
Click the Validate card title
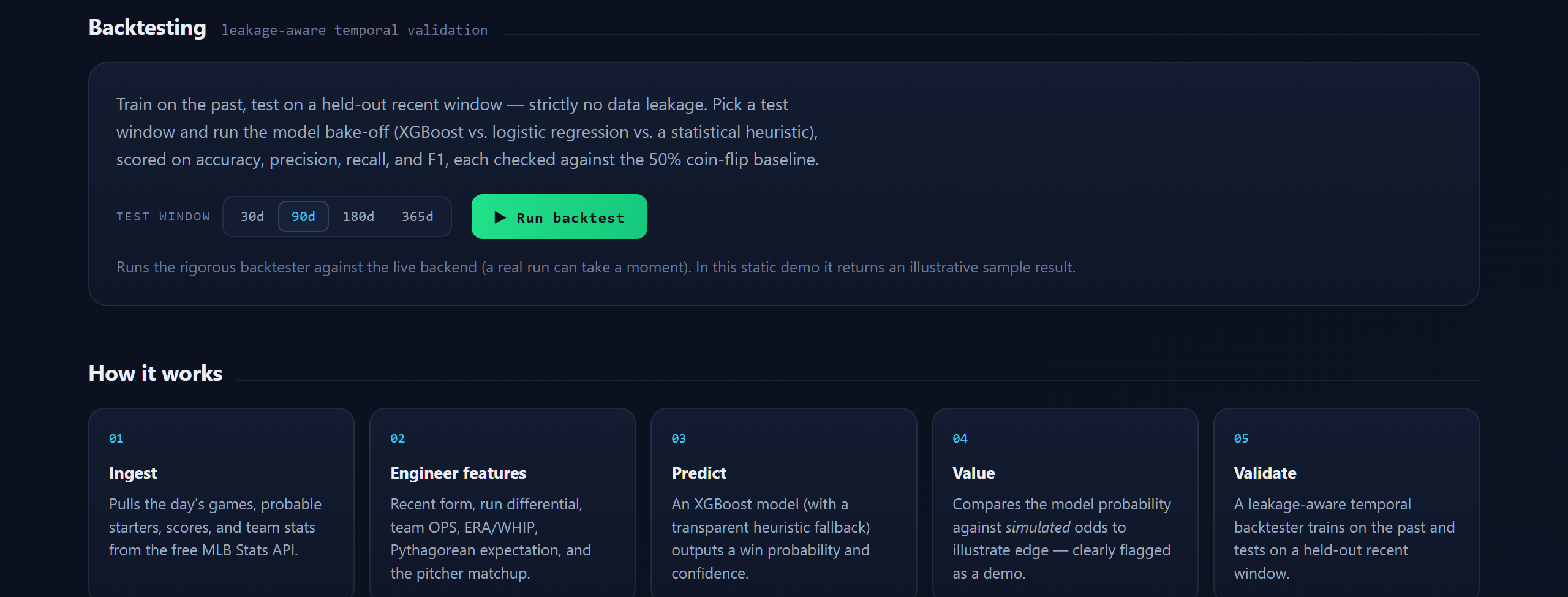tap(1265, 473)
